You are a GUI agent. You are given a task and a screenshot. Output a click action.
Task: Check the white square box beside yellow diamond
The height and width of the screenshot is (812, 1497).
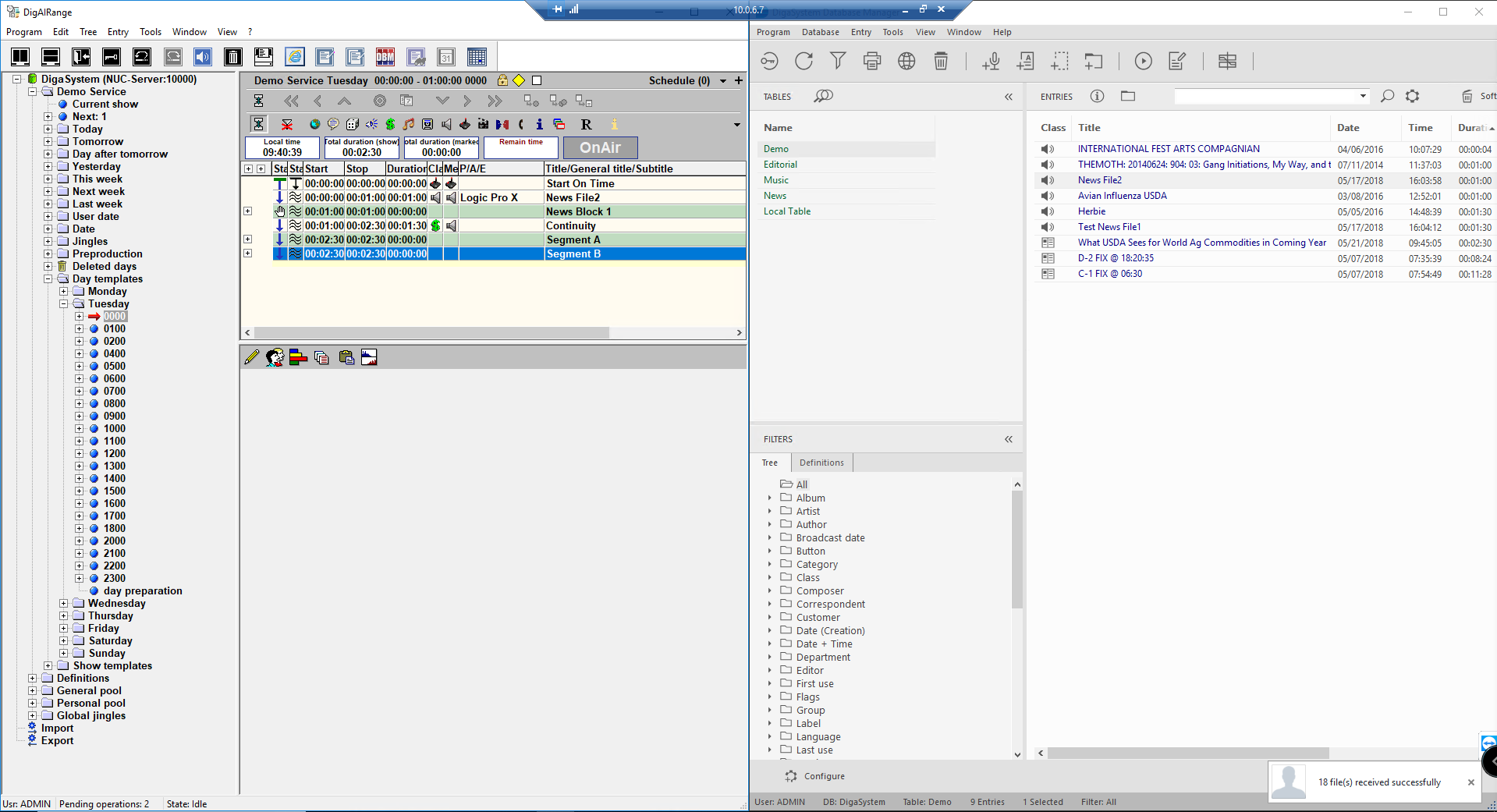click(x=537, y=80)
